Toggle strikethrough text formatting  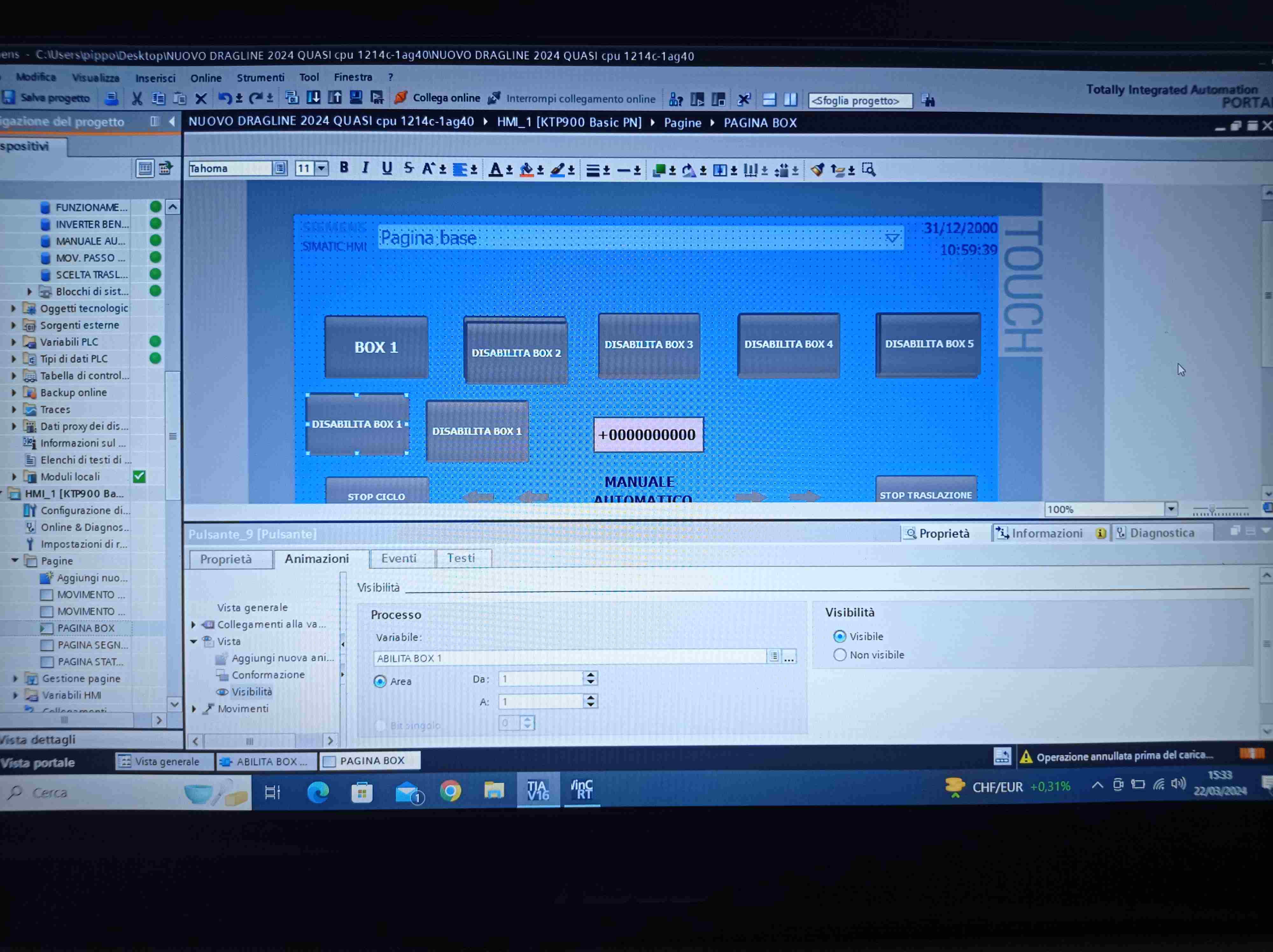click(x=409, y=168)
